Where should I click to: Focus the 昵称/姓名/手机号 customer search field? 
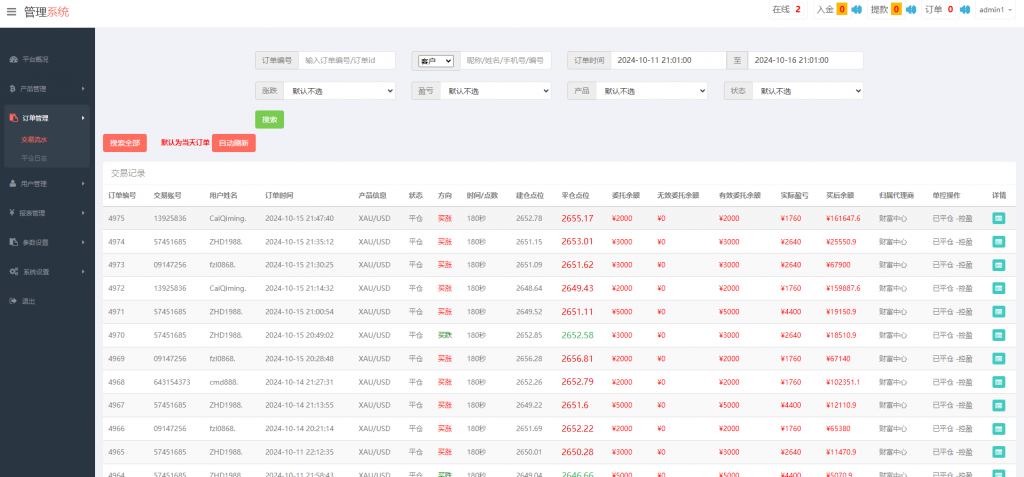(506, 61)
